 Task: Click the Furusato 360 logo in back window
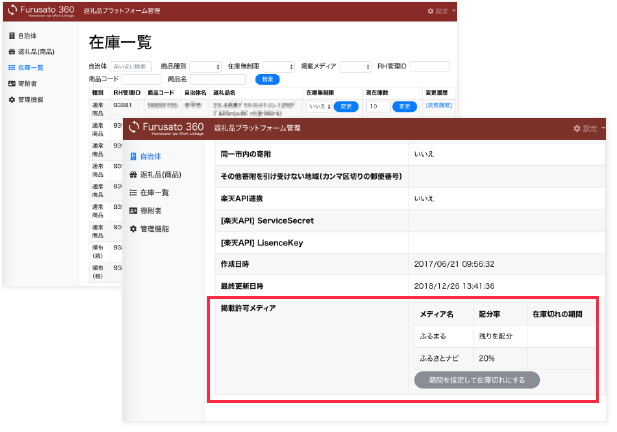pyautogui.click(x=41, y=10)
